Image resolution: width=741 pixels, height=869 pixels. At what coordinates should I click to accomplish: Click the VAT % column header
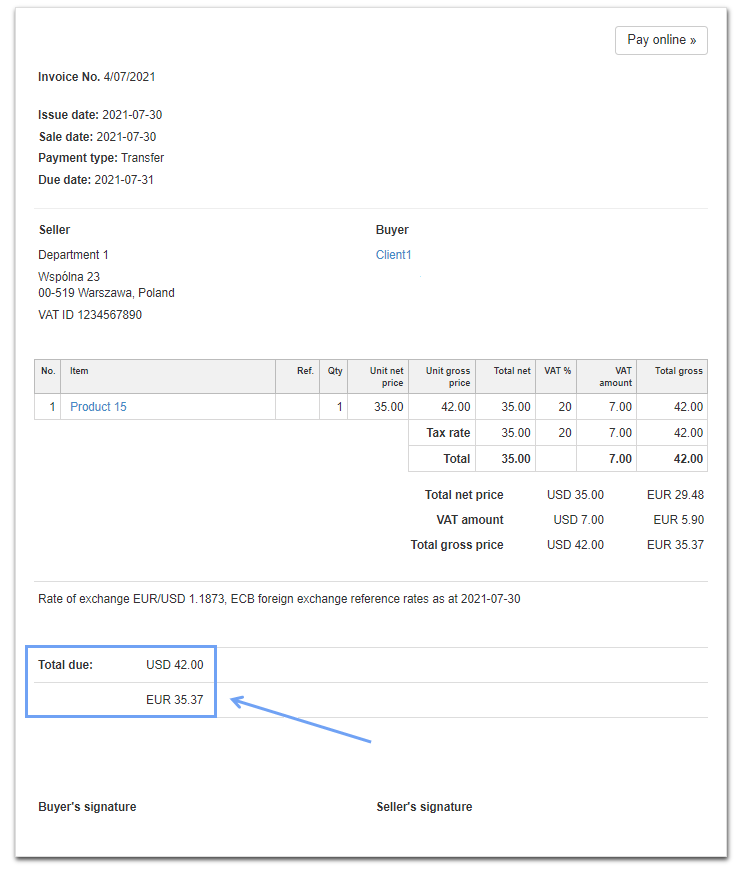tap(556, 370)
